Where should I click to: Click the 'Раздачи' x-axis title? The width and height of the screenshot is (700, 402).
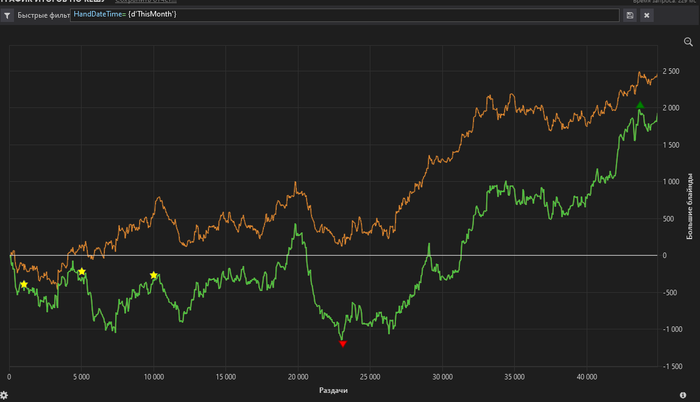(333, 390)
